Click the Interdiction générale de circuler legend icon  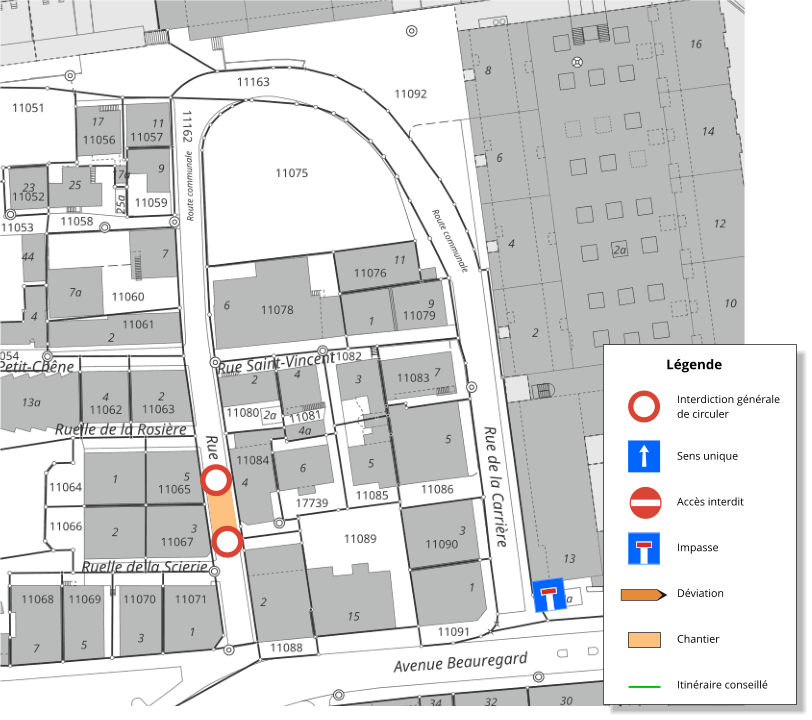click(x=644, y=407)
